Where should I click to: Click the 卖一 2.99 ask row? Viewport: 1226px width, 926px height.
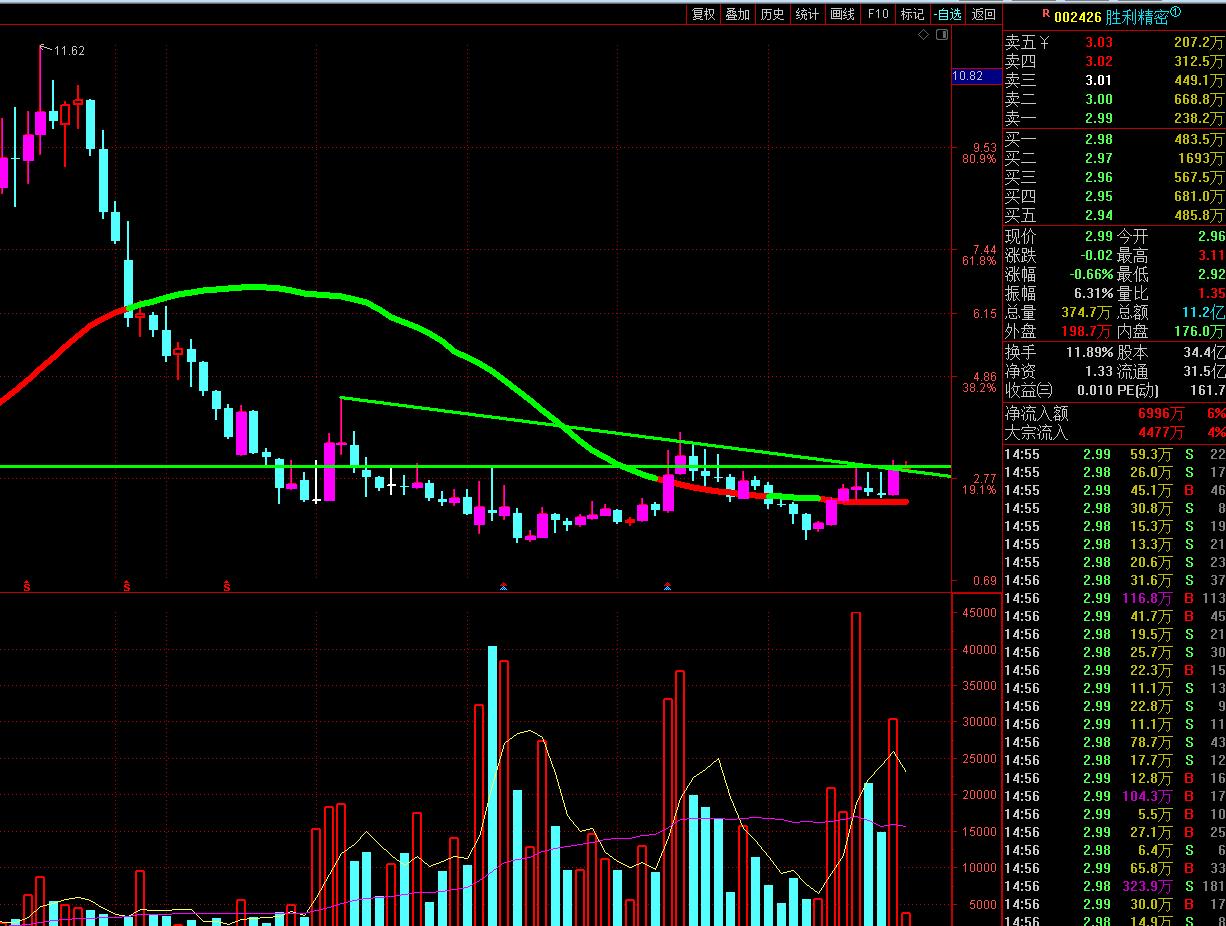coord(1114,118)
